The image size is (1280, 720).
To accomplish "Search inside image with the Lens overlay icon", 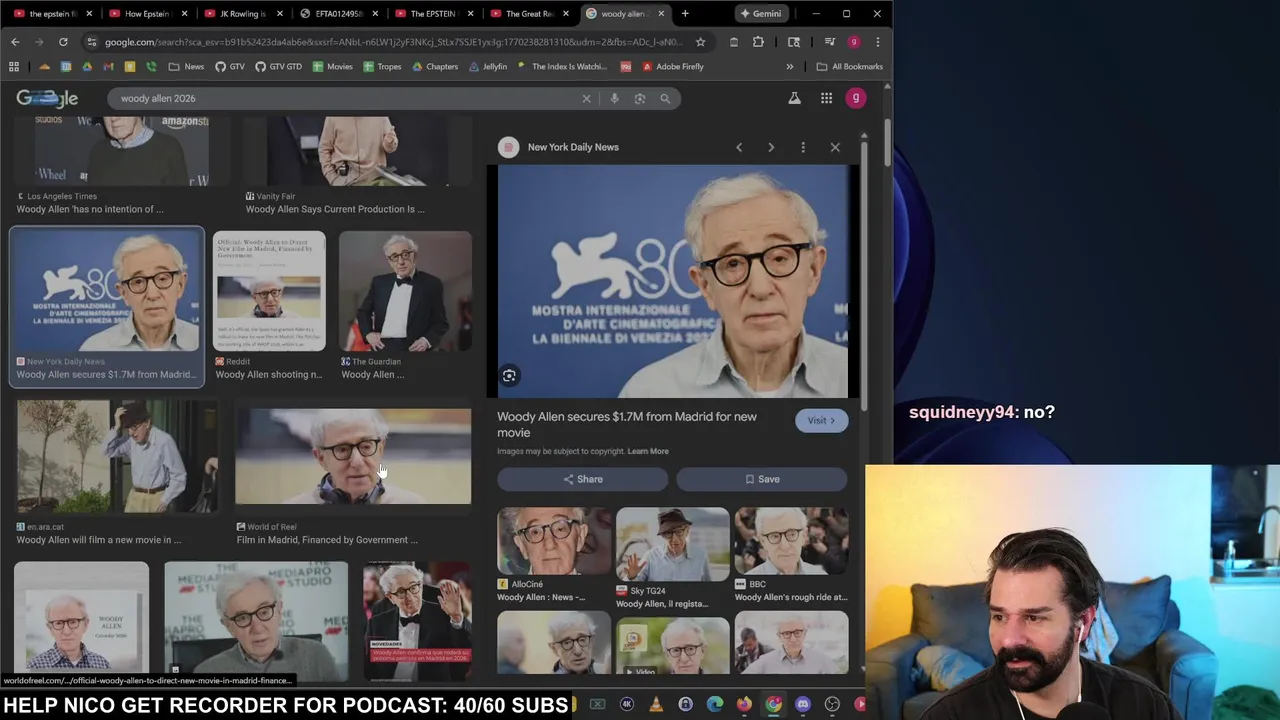I will click(x=509, y=375).
